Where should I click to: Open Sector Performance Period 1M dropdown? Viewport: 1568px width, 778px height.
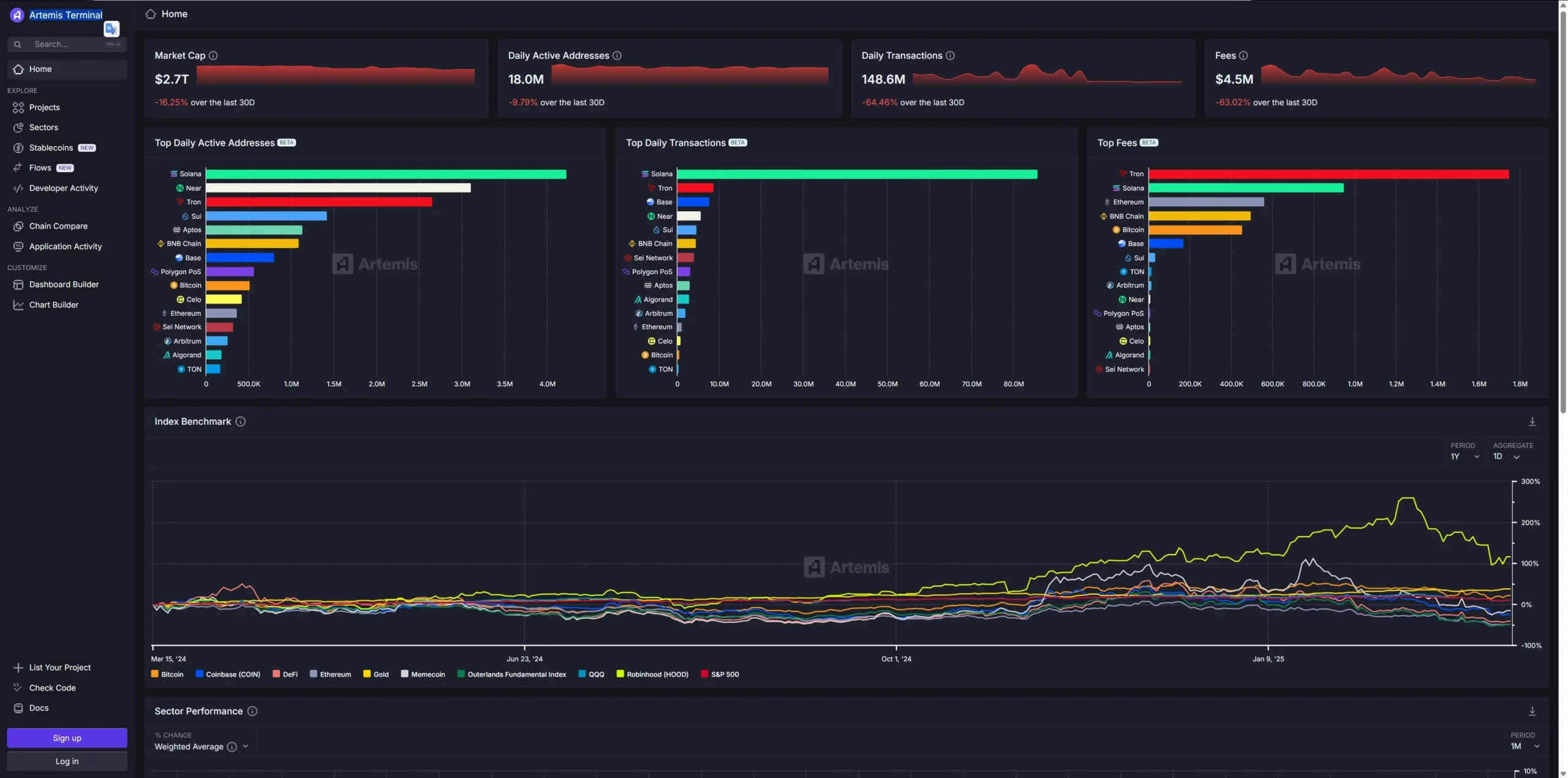[x=1525, y=746]
